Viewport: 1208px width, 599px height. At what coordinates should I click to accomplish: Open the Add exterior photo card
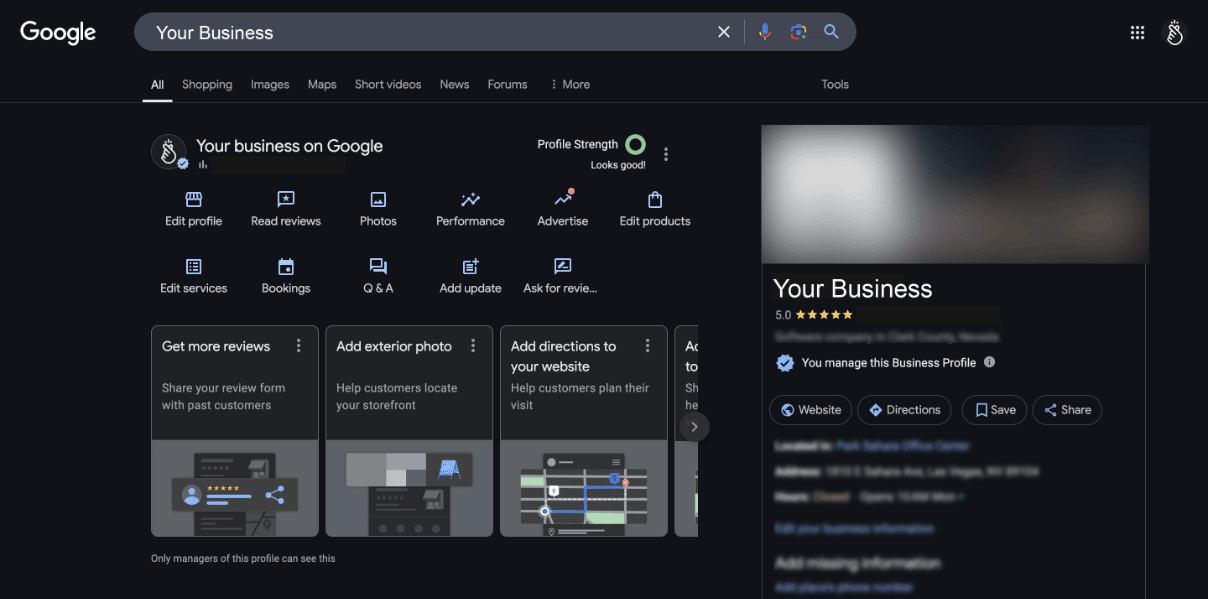point(409,431)
